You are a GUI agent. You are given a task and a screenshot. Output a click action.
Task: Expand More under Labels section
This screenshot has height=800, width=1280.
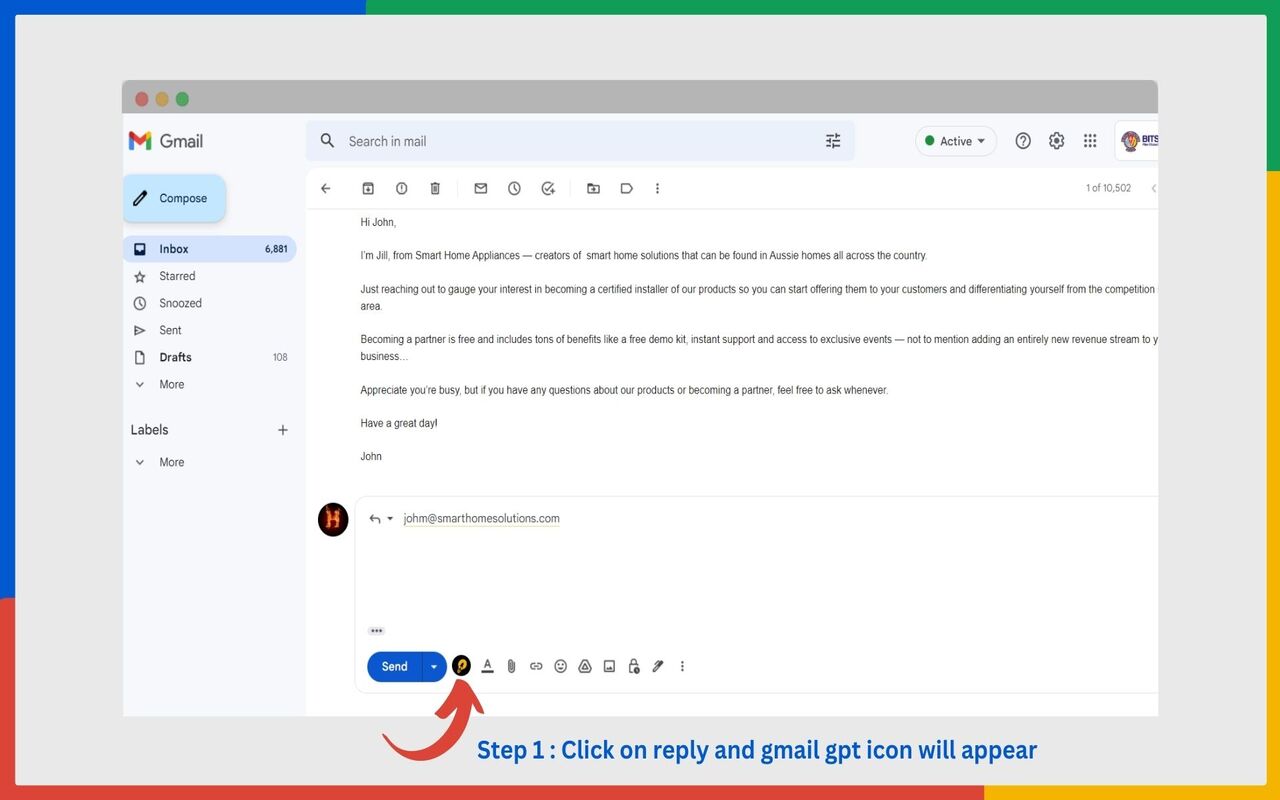(x=172, y=462)
